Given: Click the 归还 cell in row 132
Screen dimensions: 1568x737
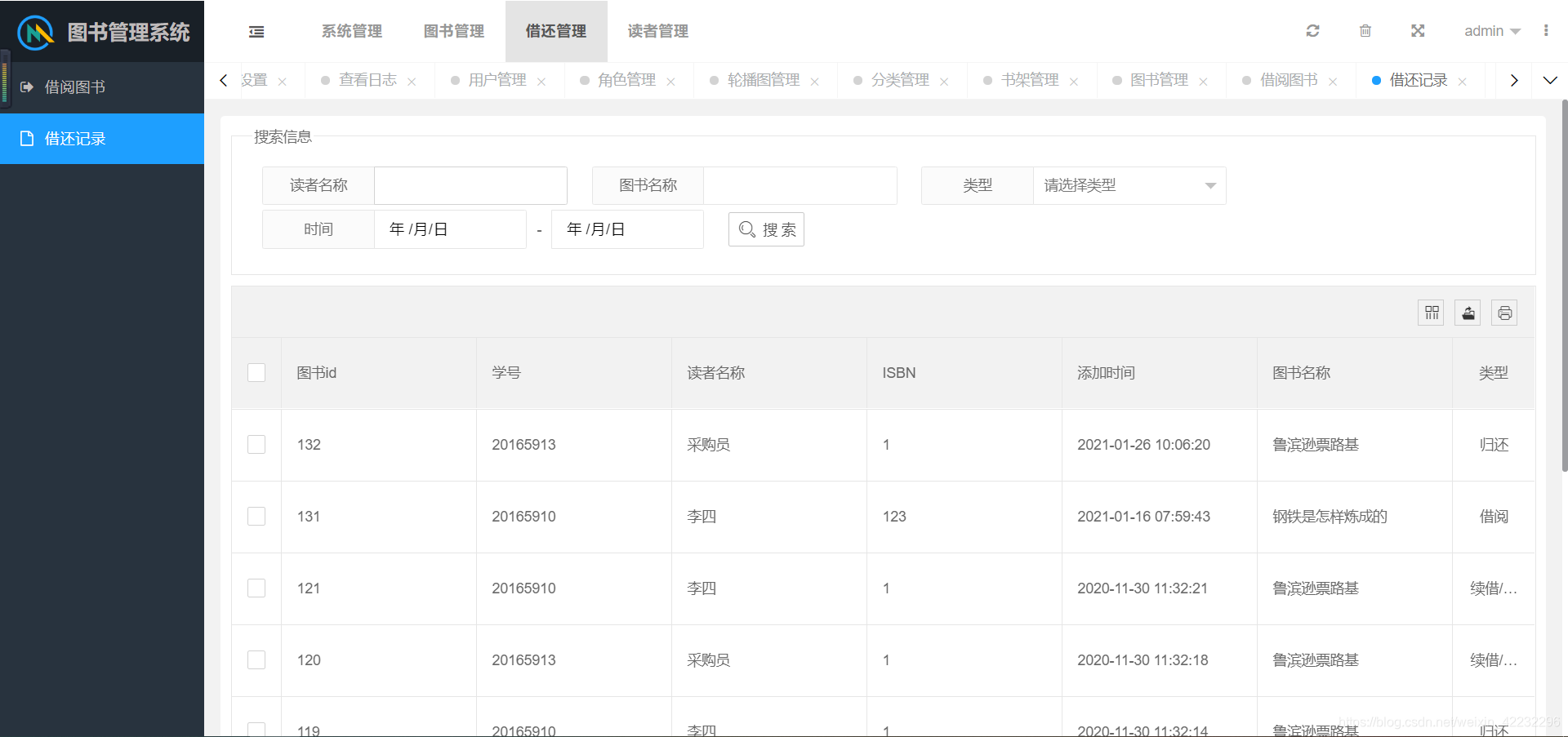Looking at the screenshot, I should 1494,445.
